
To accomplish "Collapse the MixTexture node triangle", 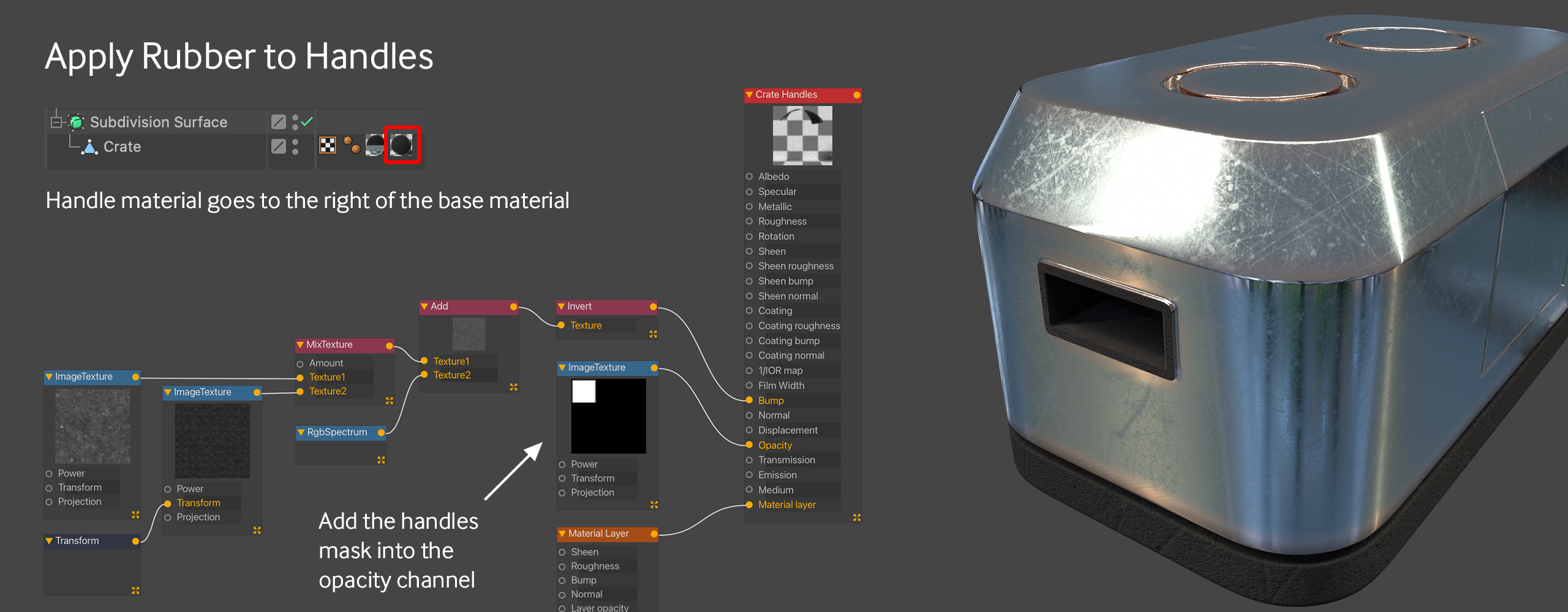I will (x=300, y=345).
